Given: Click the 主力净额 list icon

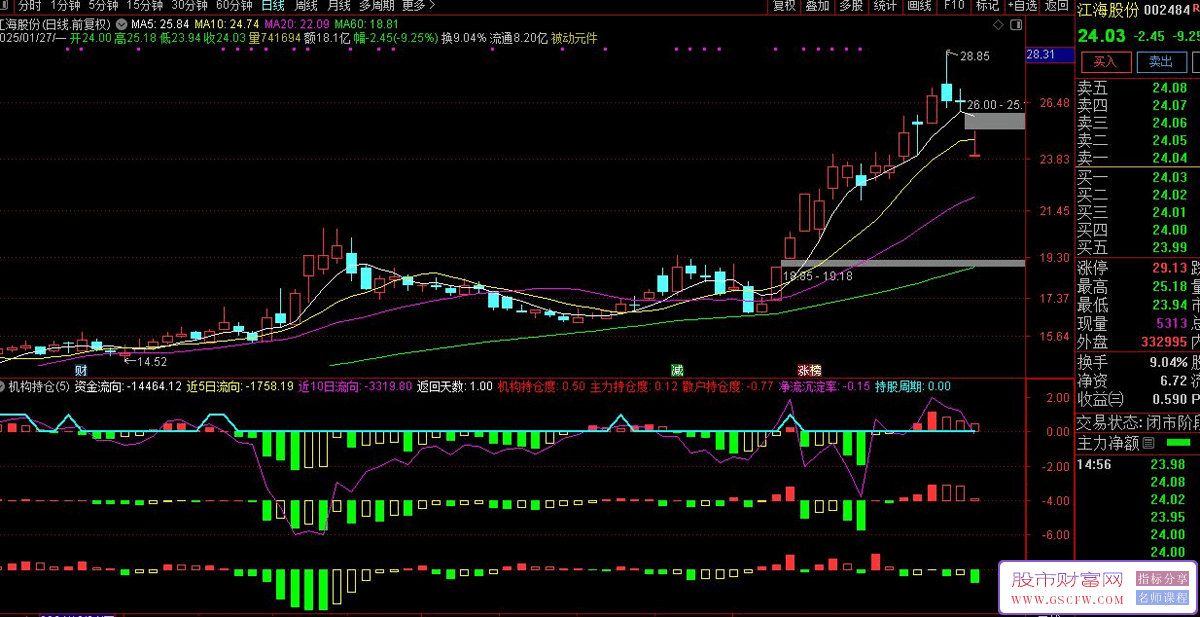Looking at the screenshot, I should pyautogui.click(x=1148, y=443).
